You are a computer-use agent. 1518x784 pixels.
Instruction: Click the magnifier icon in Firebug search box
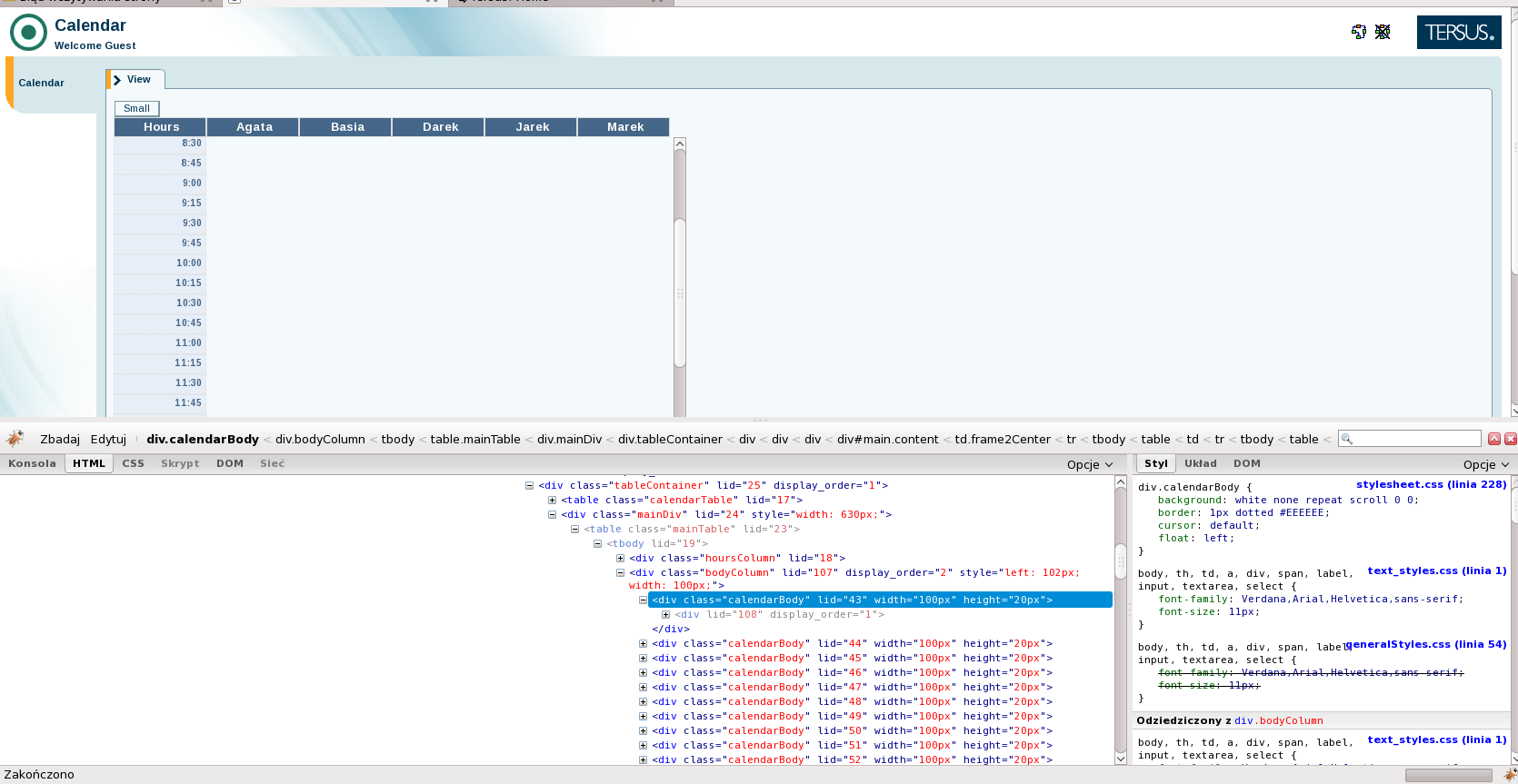point(1347,439)
